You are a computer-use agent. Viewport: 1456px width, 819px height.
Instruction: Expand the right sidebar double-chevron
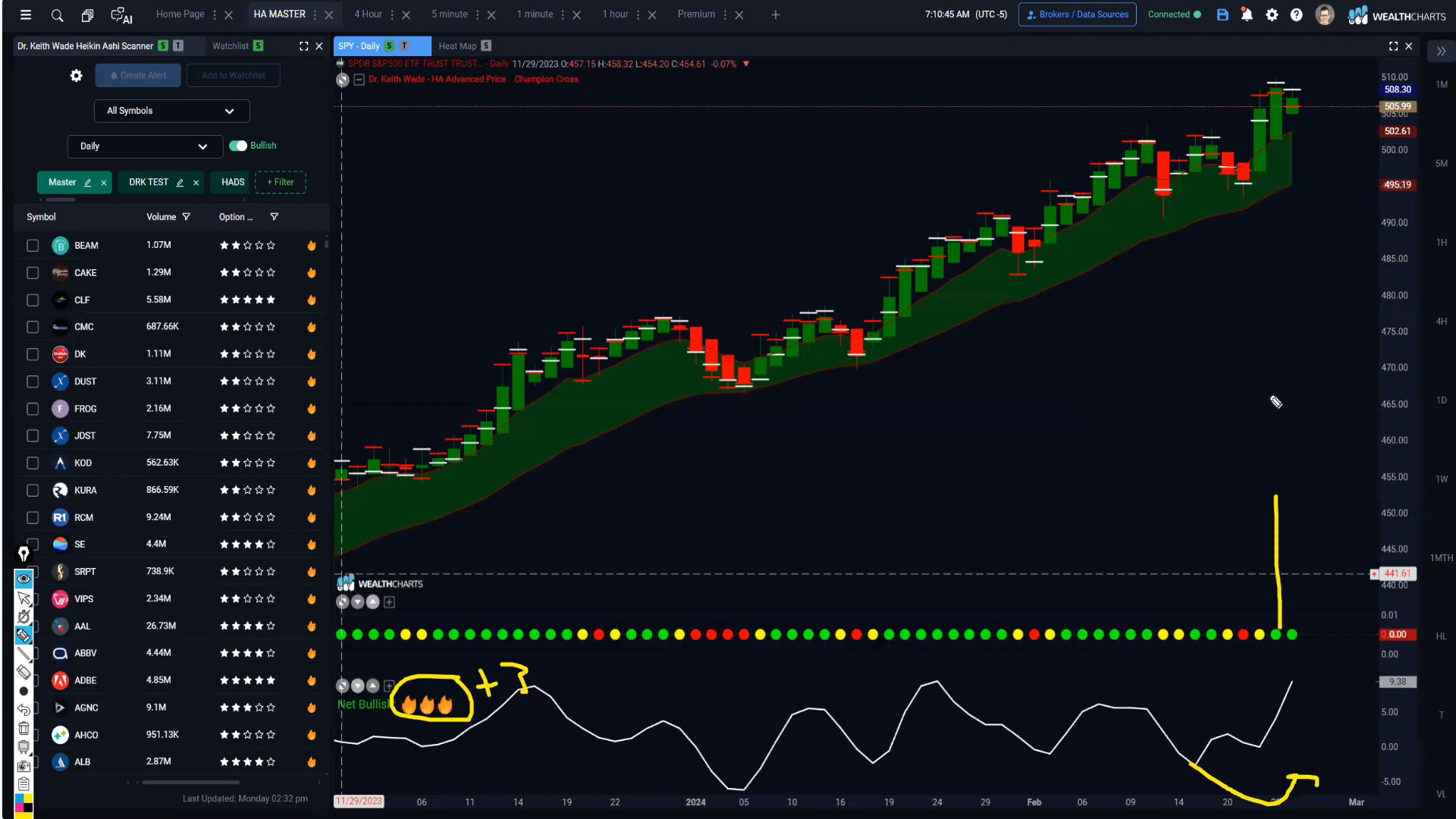click(1441, 52)
